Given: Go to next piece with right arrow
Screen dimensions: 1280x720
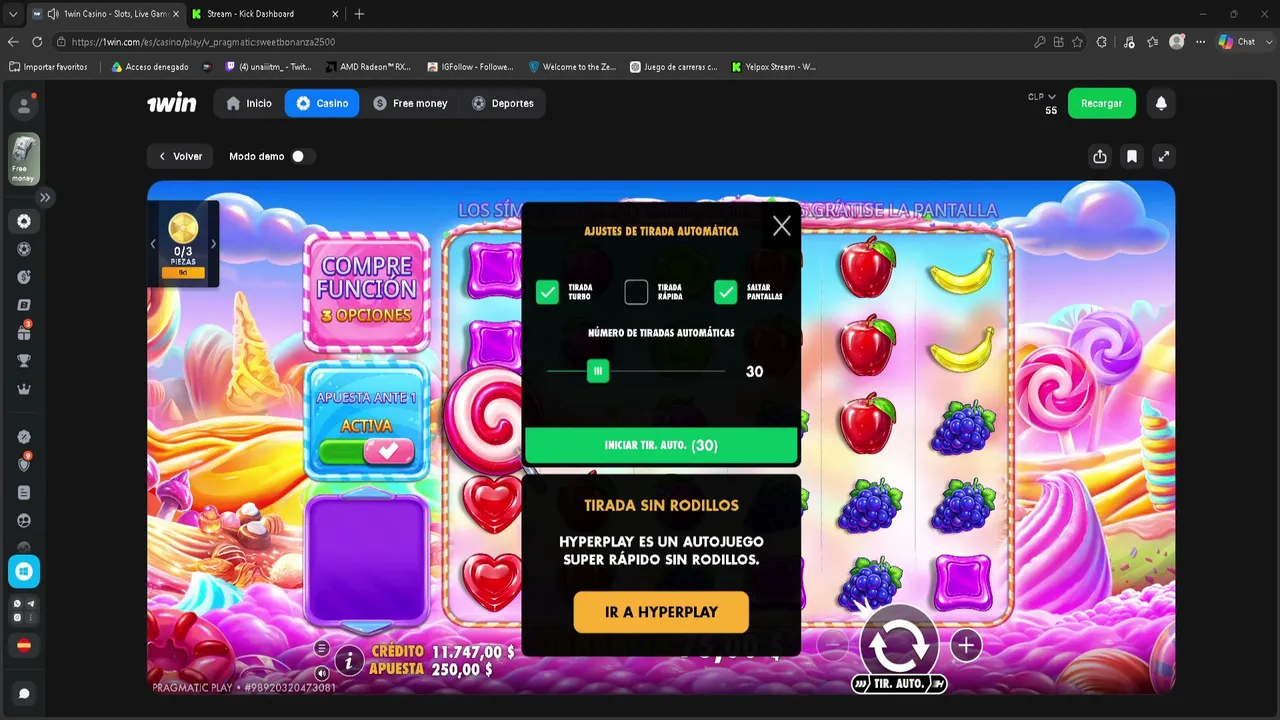Looking at the screenshot, I should click(213, 243).
